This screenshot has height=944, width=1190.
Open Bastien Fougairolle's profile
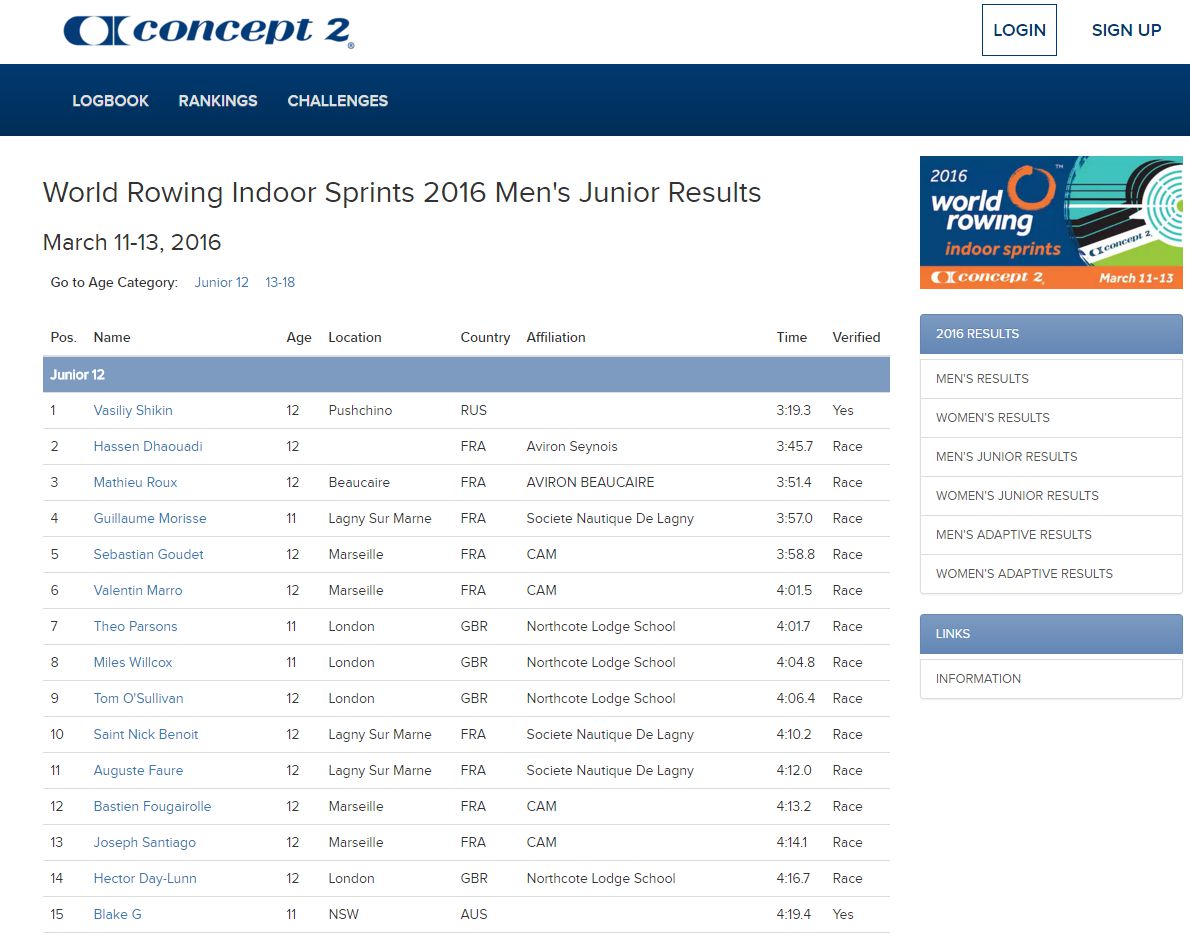coord(152,807)
